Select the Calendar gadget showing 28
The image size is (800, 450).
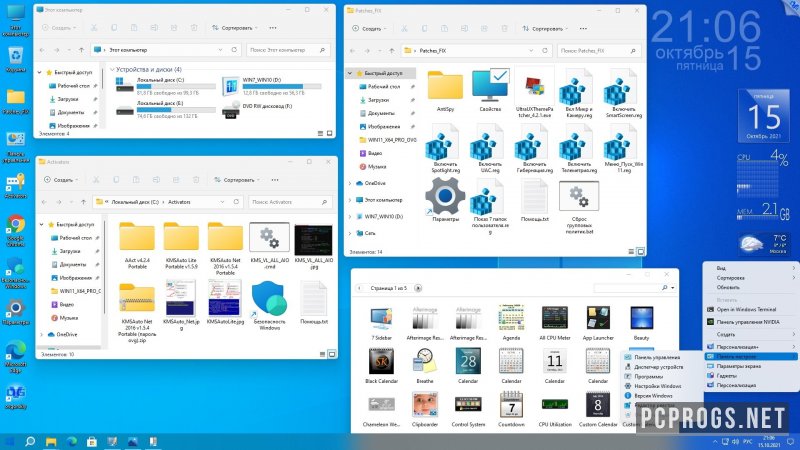click(468, 366)
